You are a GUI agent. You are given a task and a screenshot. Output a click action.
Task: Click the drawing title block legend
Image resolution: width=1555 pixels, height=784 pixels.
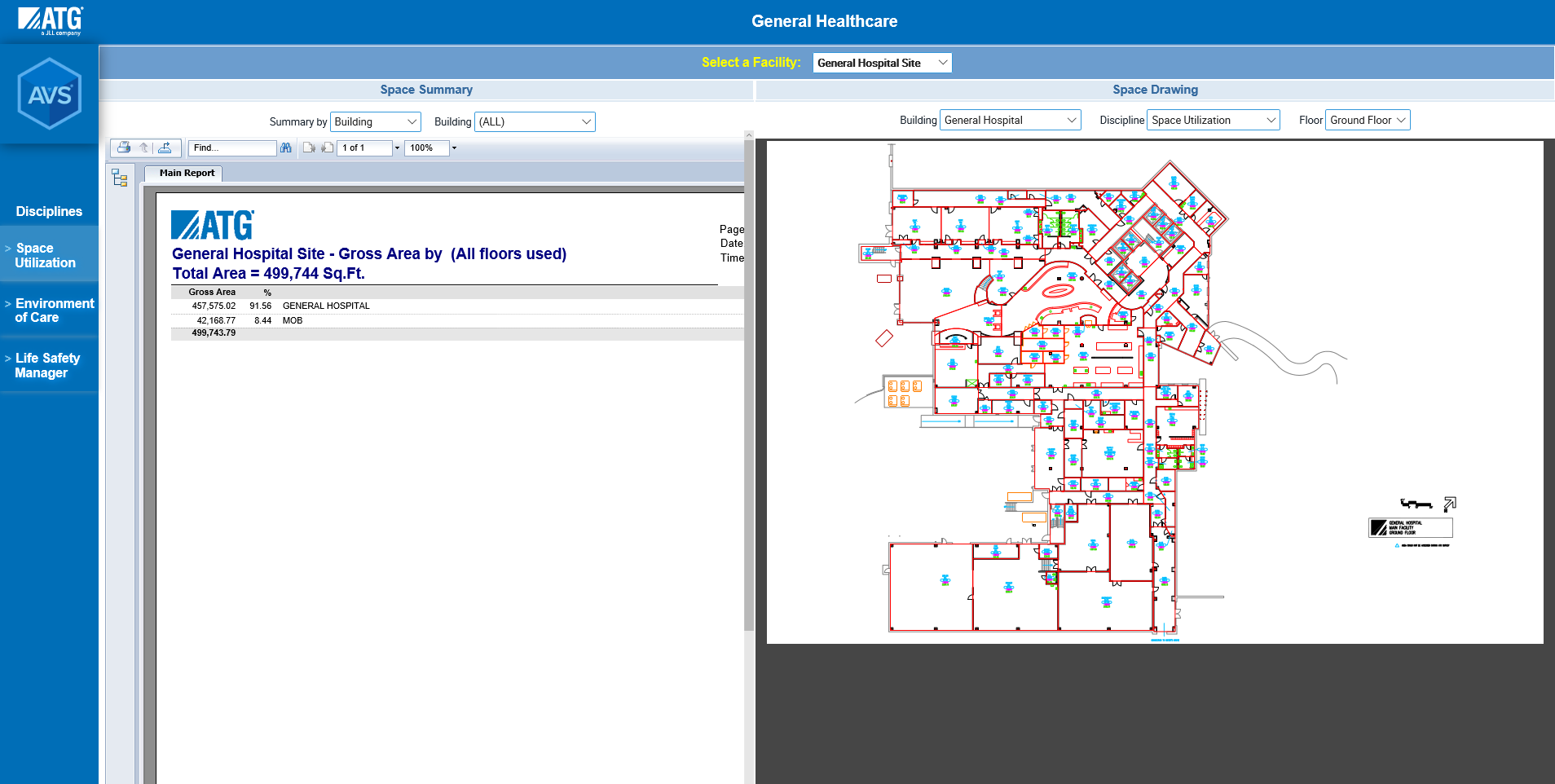pos(1411,527)
